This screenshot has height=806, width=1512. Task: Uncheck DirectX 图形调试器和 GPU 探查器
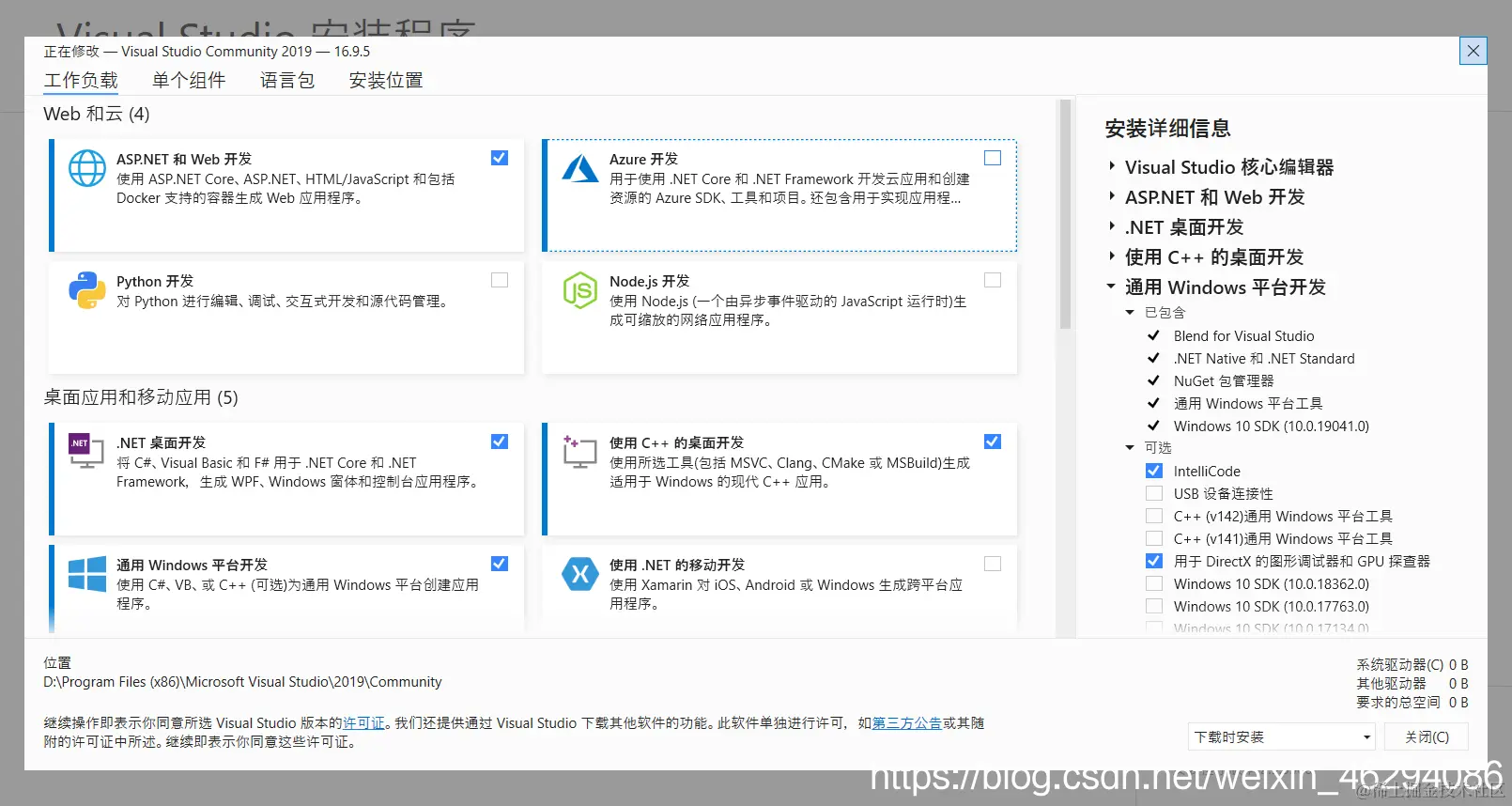[1154, 561]
